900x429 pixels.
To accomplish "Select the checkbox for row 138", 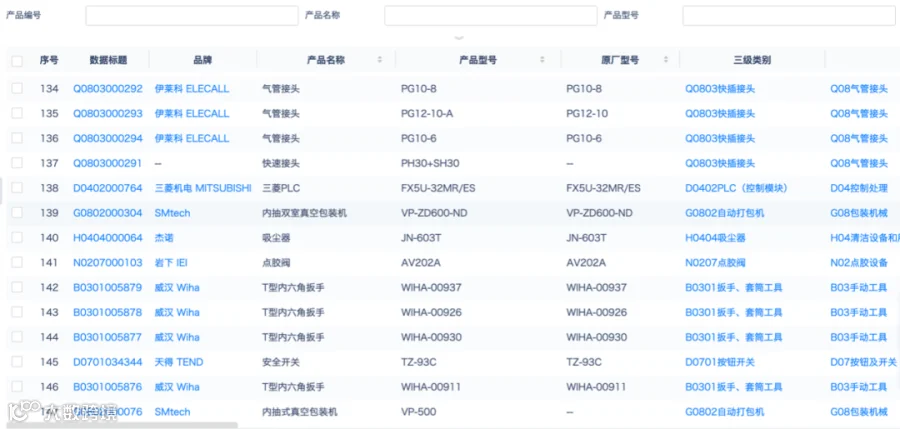I will [17, 188].
